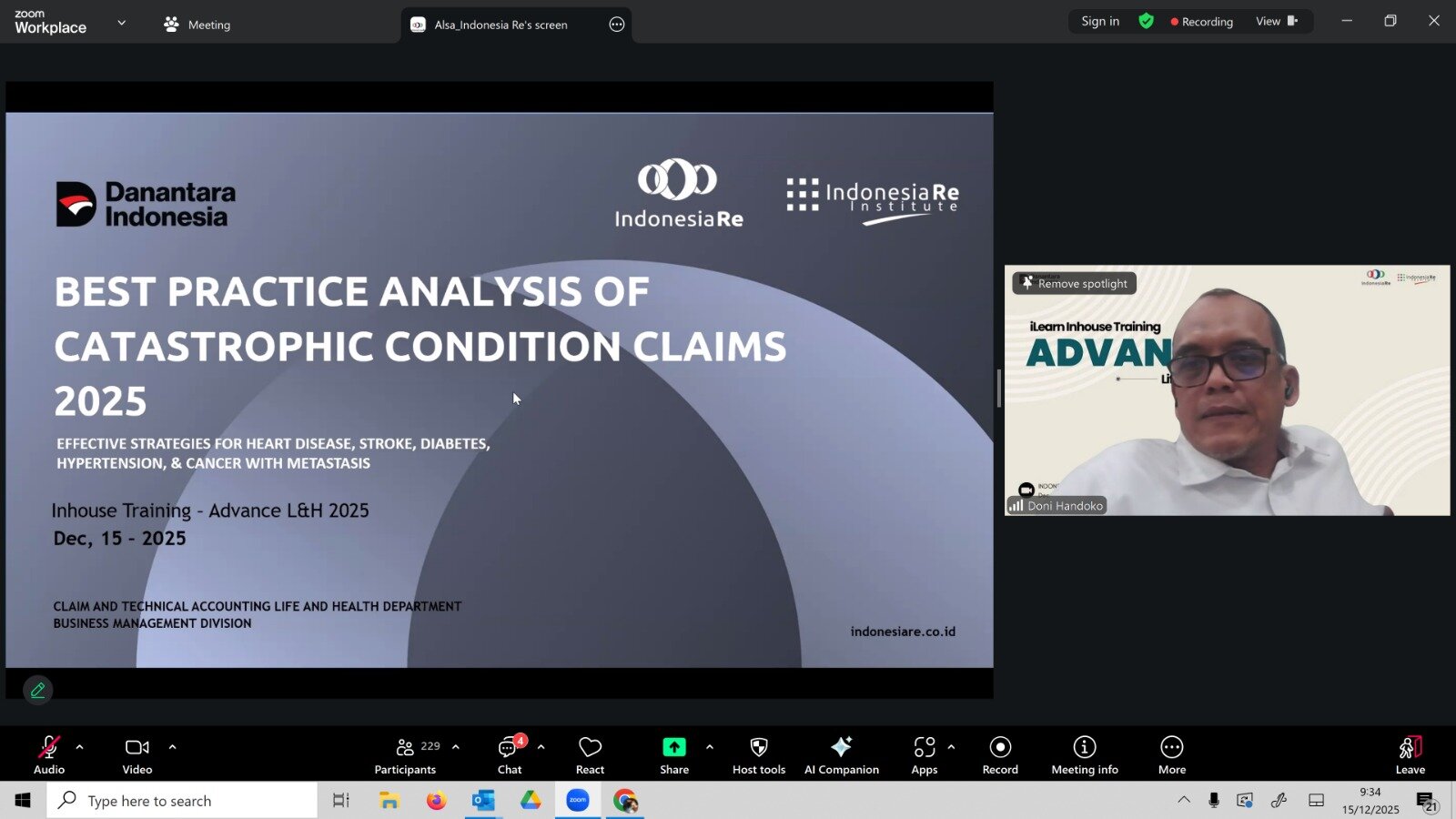Click the annotation pencil icon
The height and width of the screenshot is (819, 1456).
pos(37,691)
